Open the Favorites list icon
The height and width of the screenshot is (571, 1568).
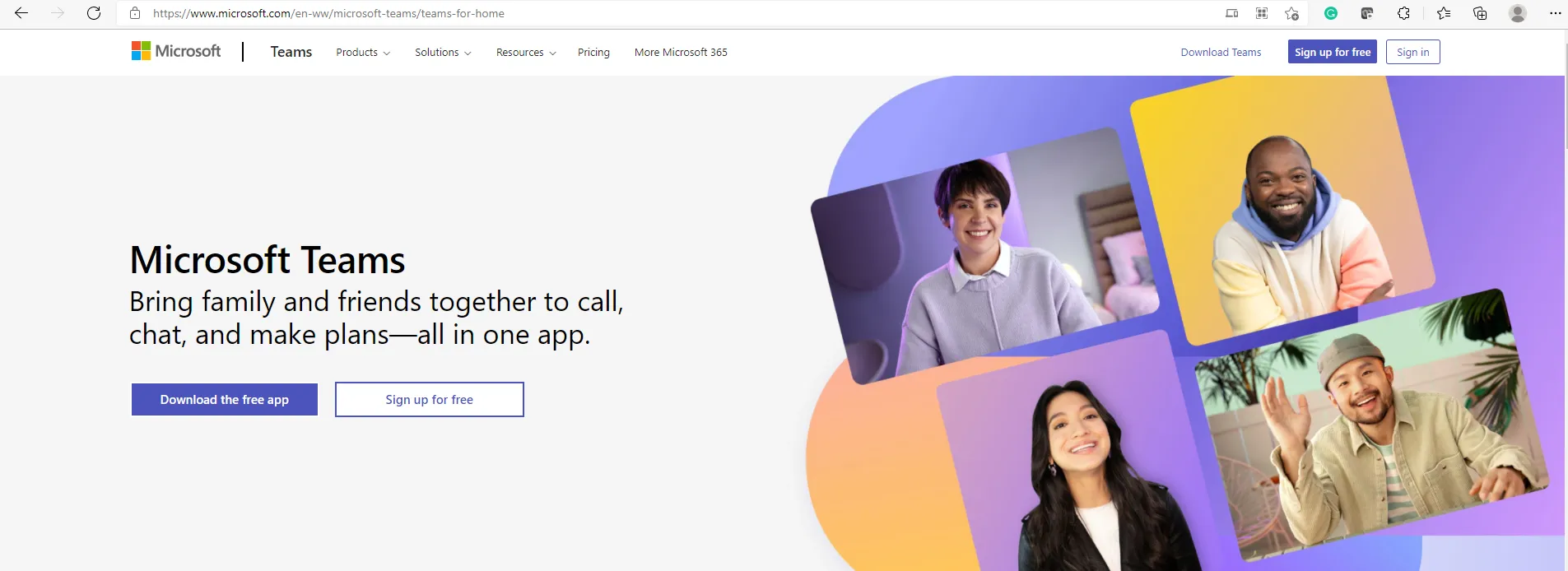pos(1444,13)
